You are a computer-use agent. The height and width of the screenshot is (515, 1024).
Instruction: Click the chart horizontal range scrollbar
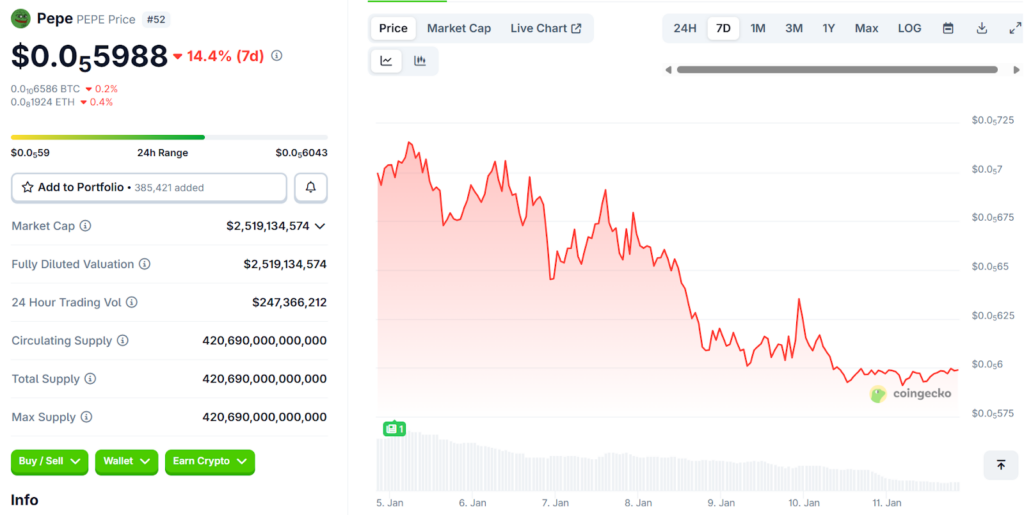(x=836, y=70)
